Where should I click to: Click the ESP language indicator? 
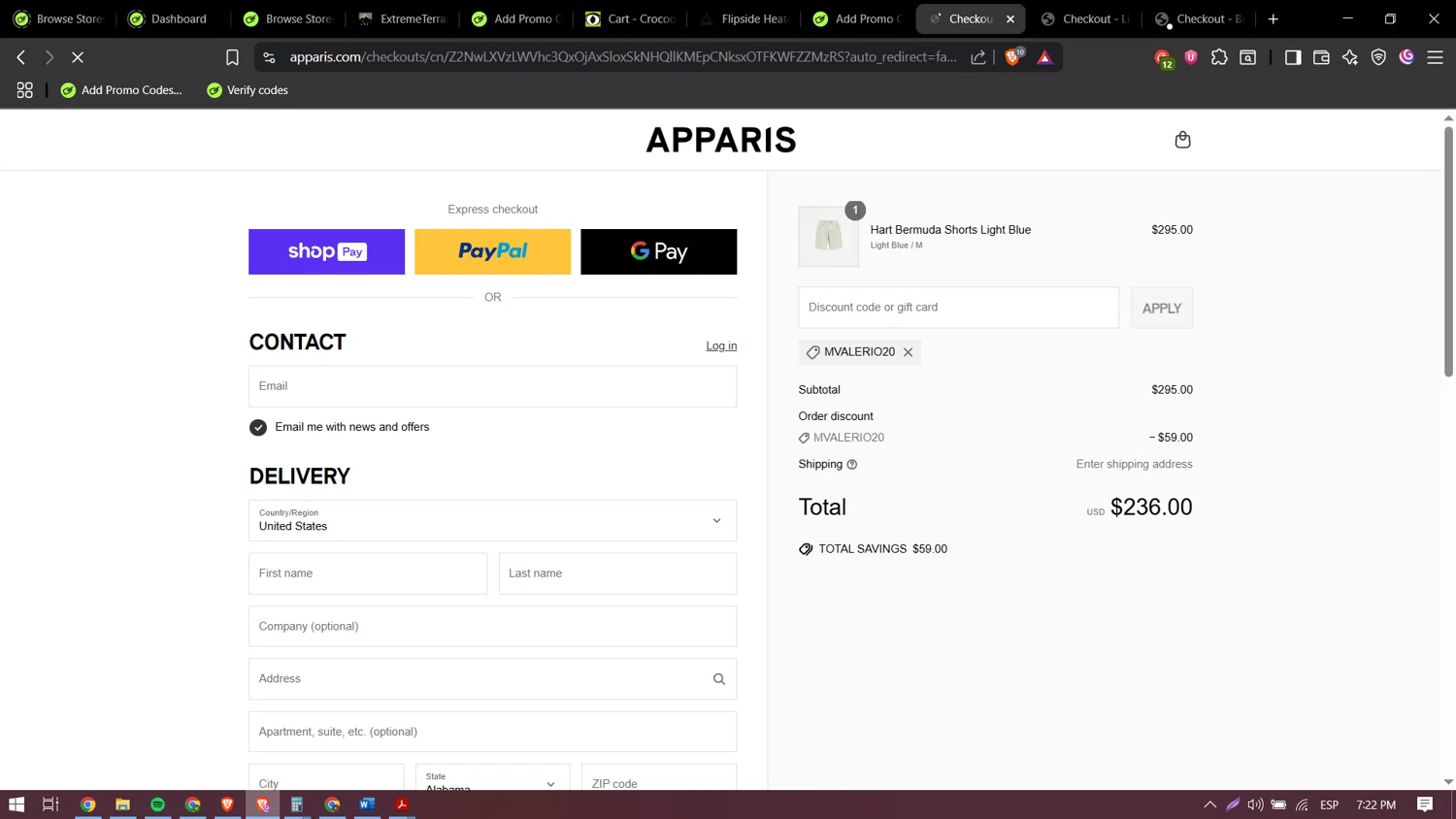click(1330, 804)
